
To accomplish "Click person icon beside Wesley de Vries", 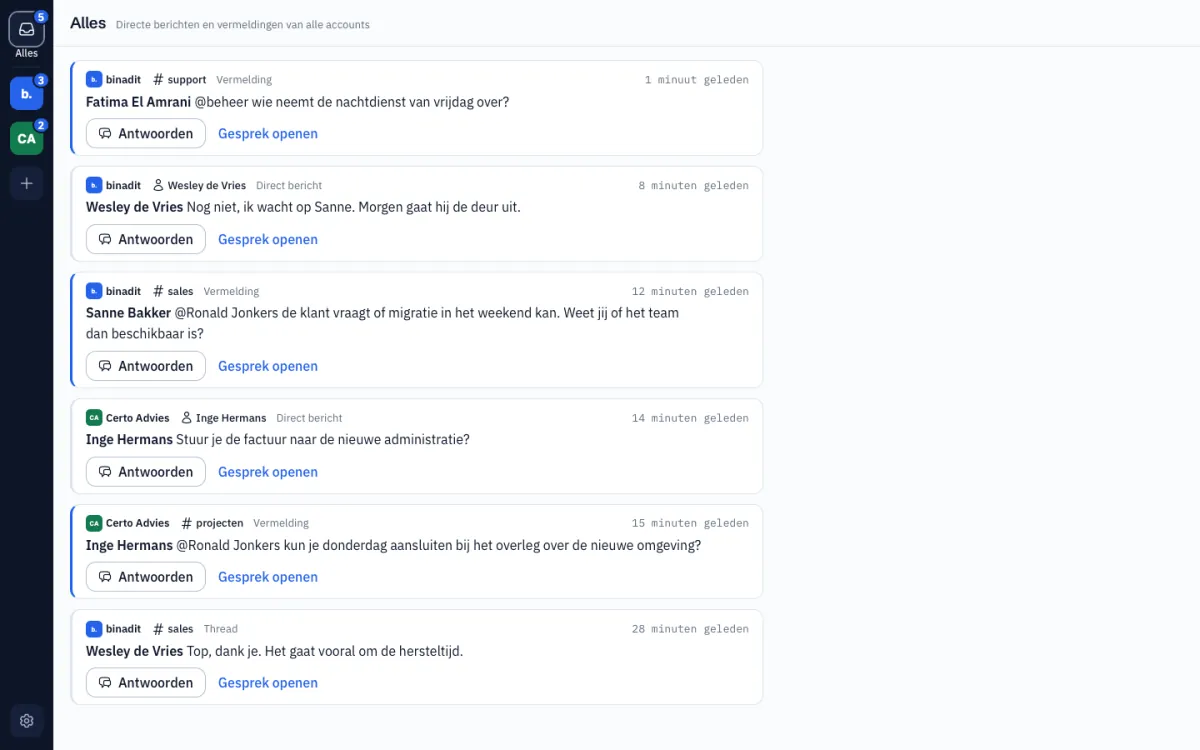I will pyautogui.click(x=158, y=185).
